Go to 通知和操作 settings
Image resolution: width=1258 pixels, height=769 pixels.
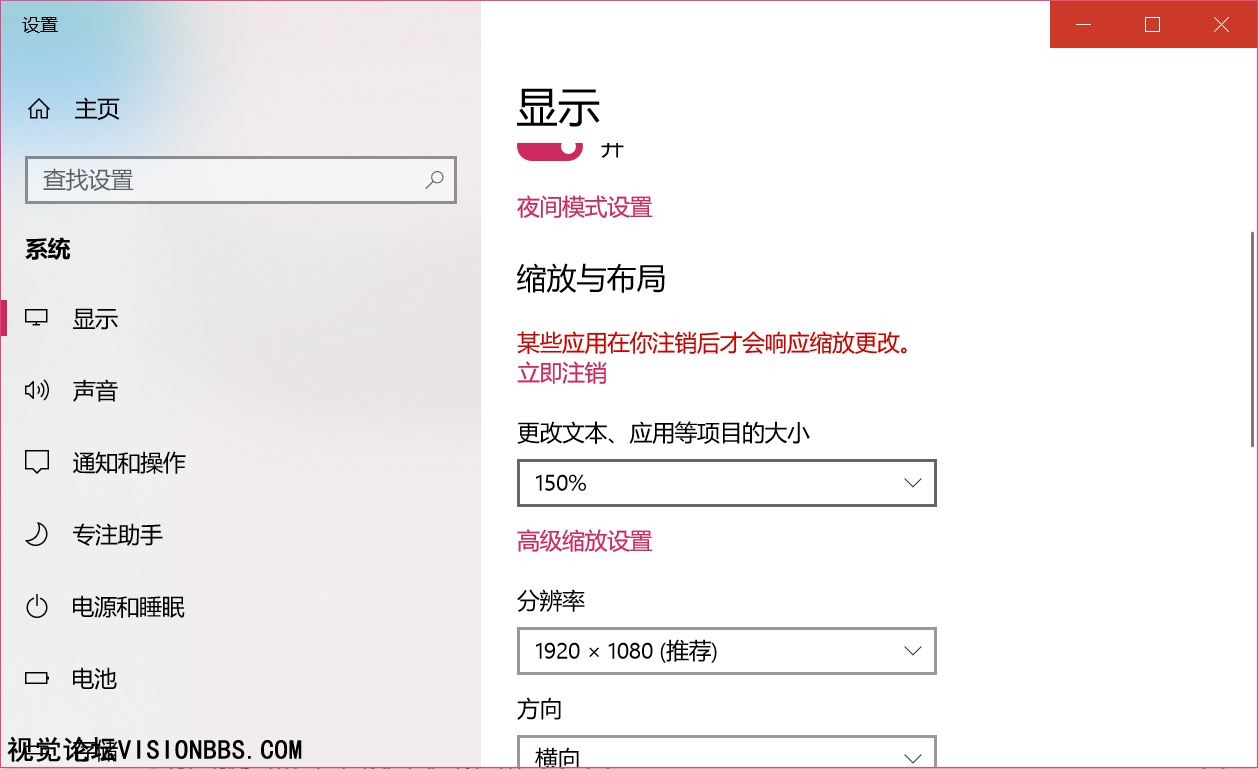(129, 463)
